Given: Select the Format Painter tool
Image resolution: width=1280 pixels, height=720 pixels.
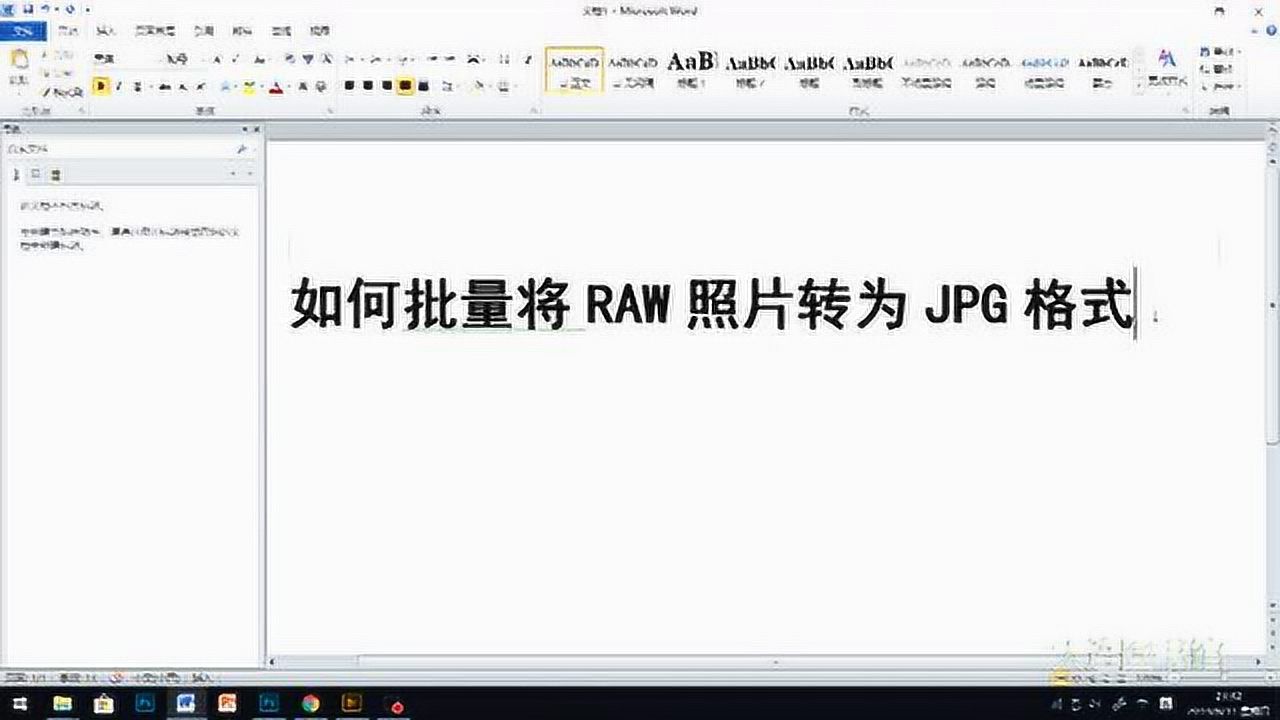Looking at the screenshot, I should point(64,91).
